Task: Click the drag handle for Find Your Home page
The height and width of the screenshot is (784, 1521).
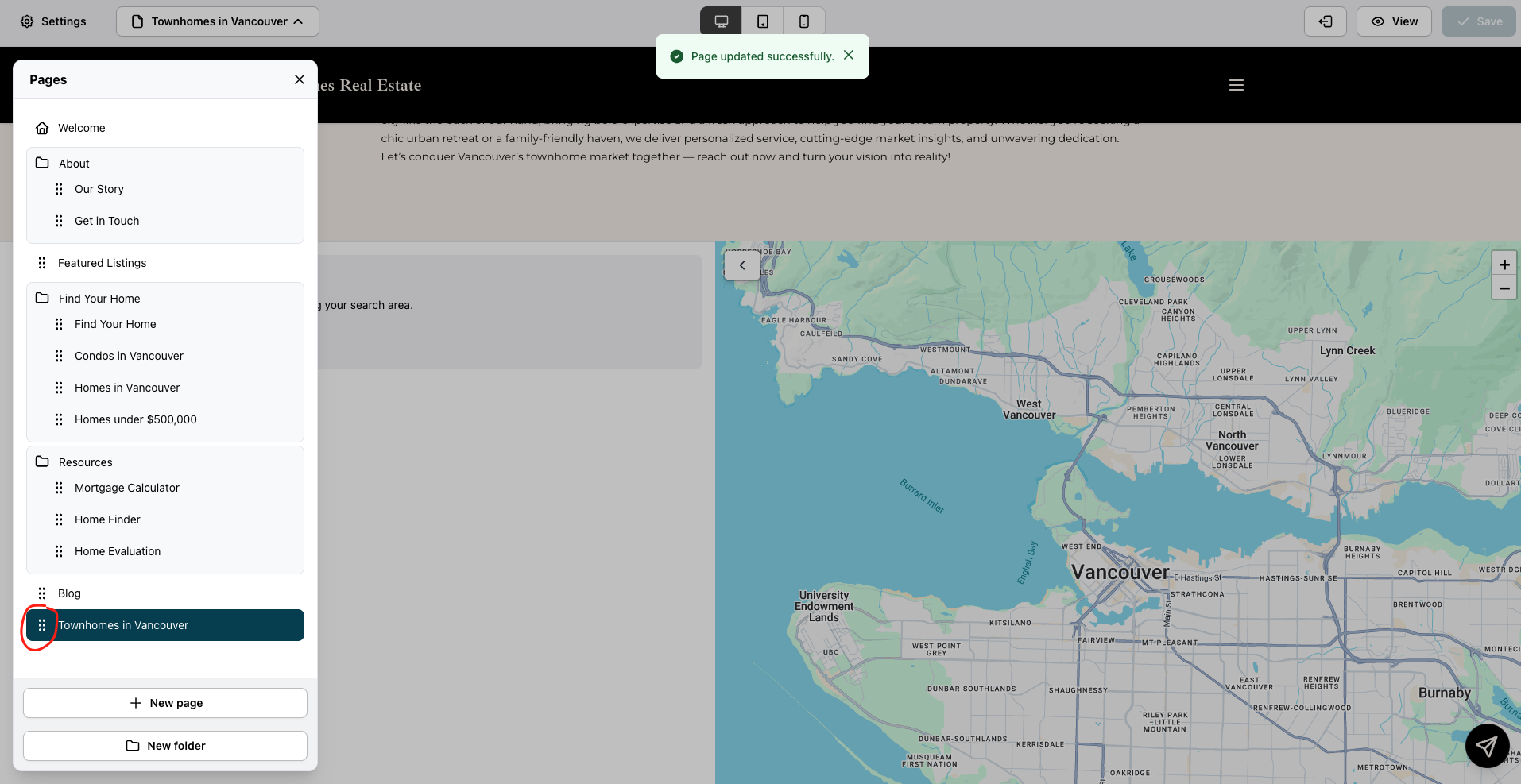Action: 59,324
